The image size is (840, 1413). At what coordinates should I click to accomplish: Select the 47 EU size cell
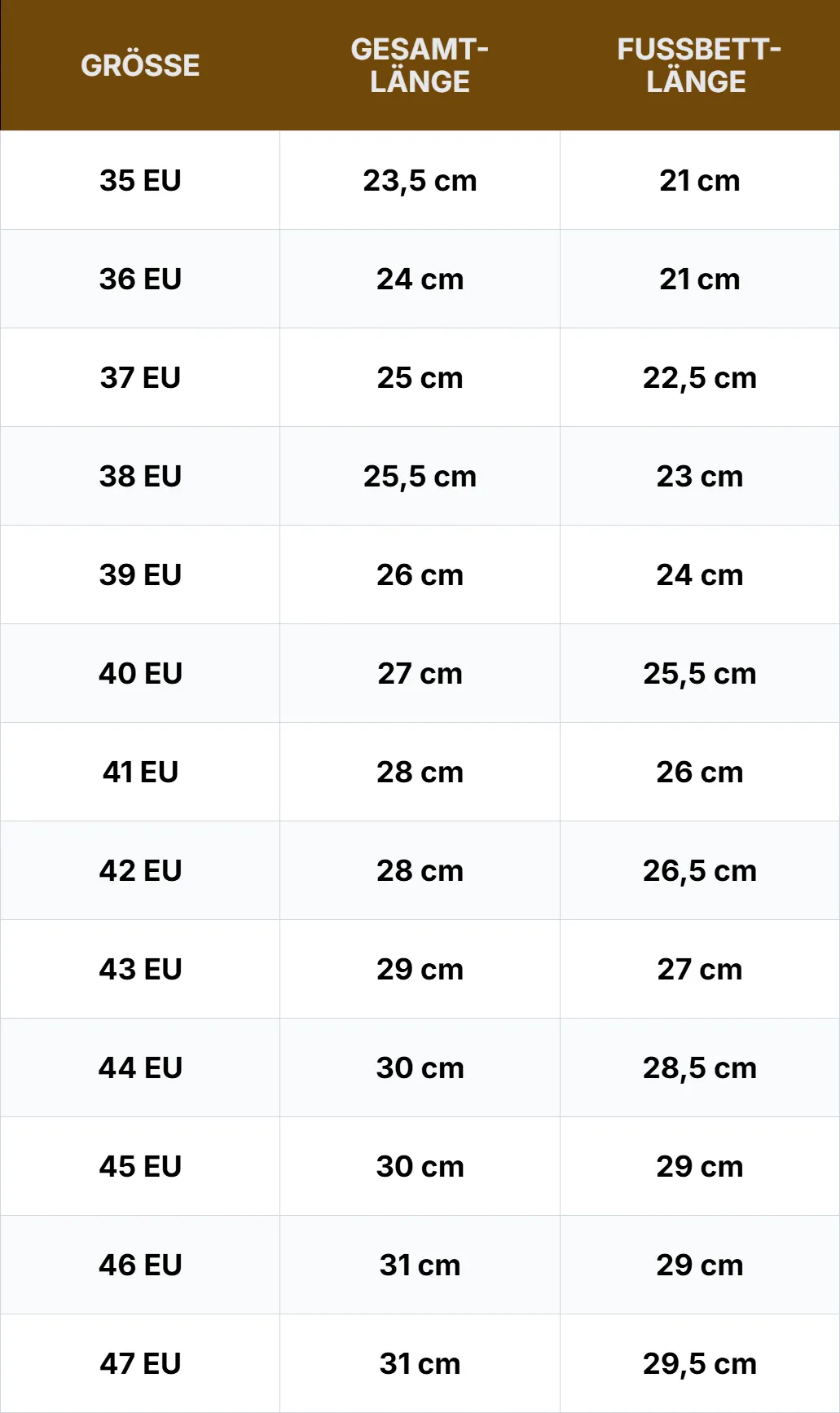[x=140, y=1363]
